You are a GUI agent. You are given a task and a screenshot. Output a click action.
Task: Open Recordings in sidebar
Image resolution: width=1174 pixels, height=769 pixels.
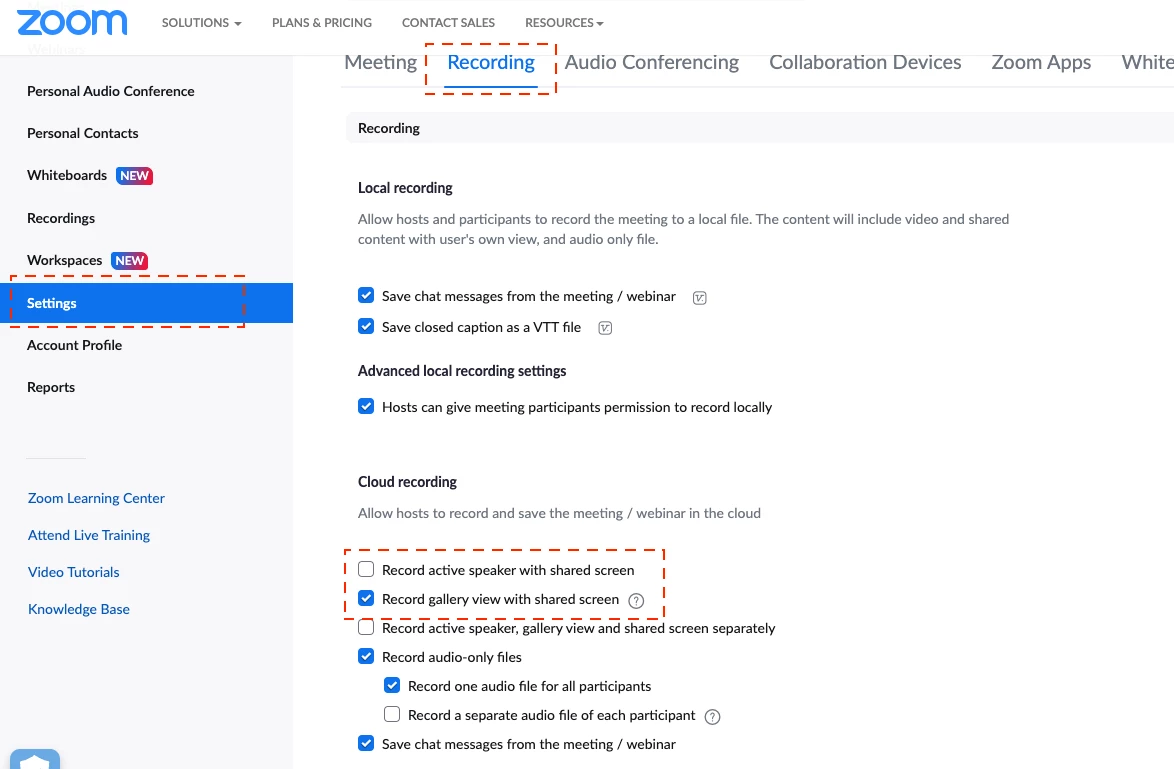[x=61, y=218]
